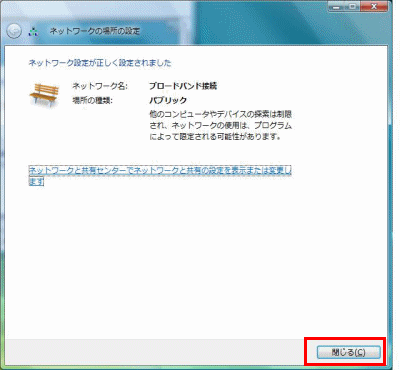Click the 場所の種類: label
The width and height of the screenshot is (400, 370).
click(x=93, y=100)
